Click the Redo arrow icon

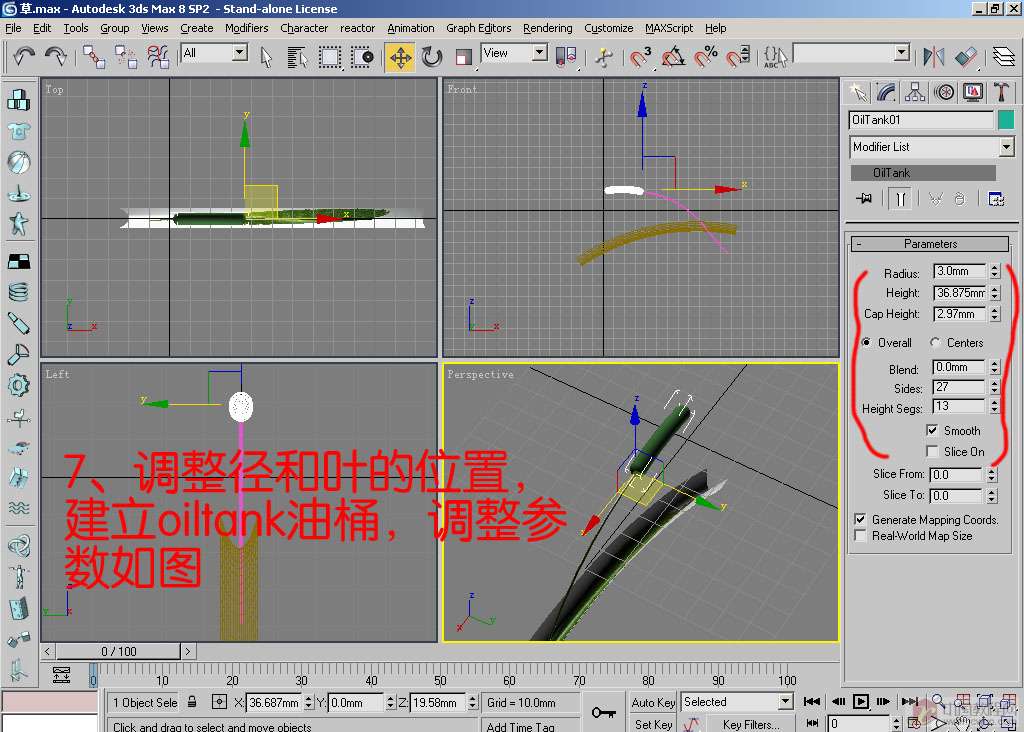[x=56, y=57]
